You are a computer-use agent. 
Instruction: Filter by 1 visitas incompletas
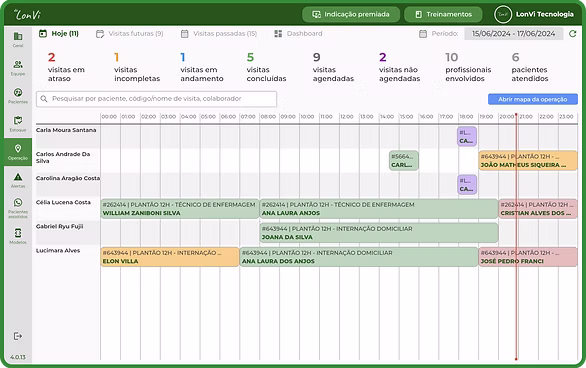137,67
